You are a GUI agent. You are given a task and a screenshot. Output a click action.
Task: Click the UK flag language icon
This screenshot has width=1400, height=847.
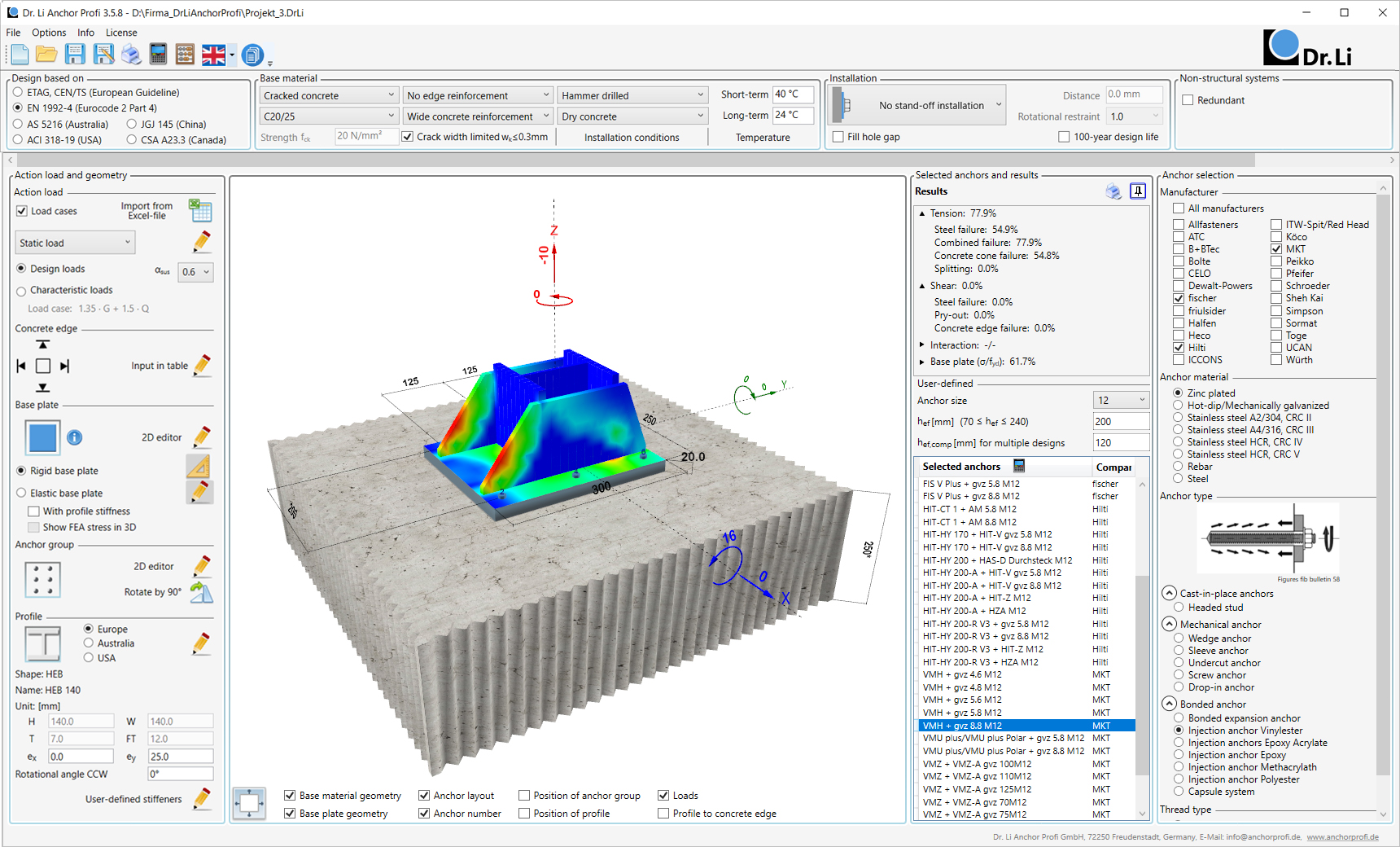[213, 55]
